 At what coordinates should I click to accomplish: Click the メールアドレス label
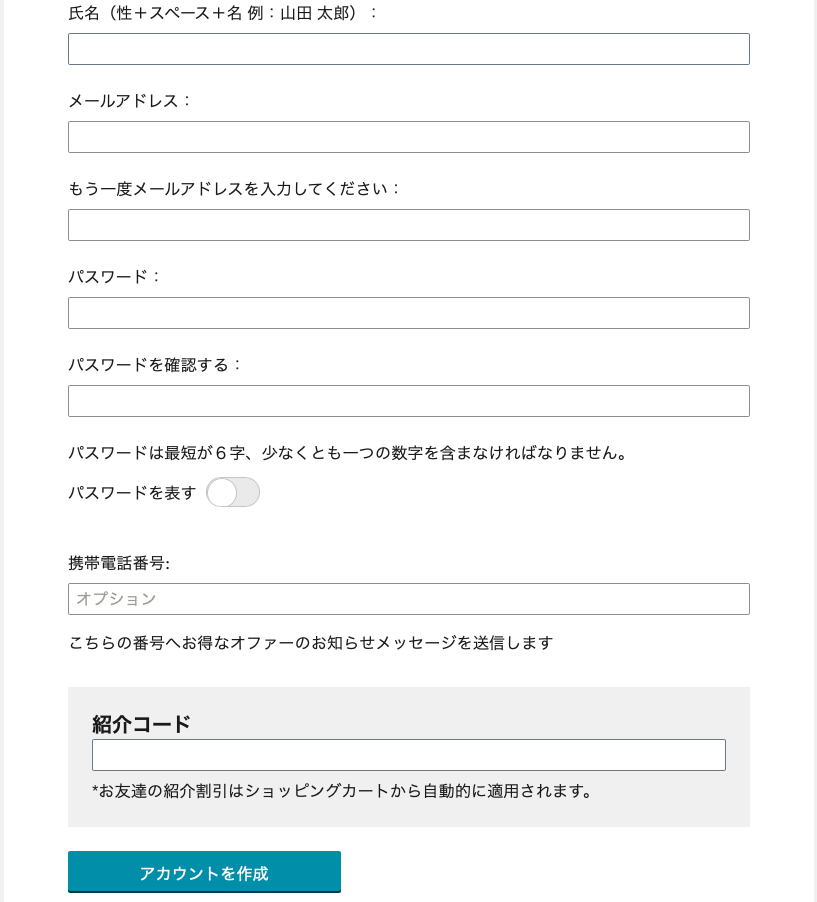pyautogui.click(x=130, y=101)
